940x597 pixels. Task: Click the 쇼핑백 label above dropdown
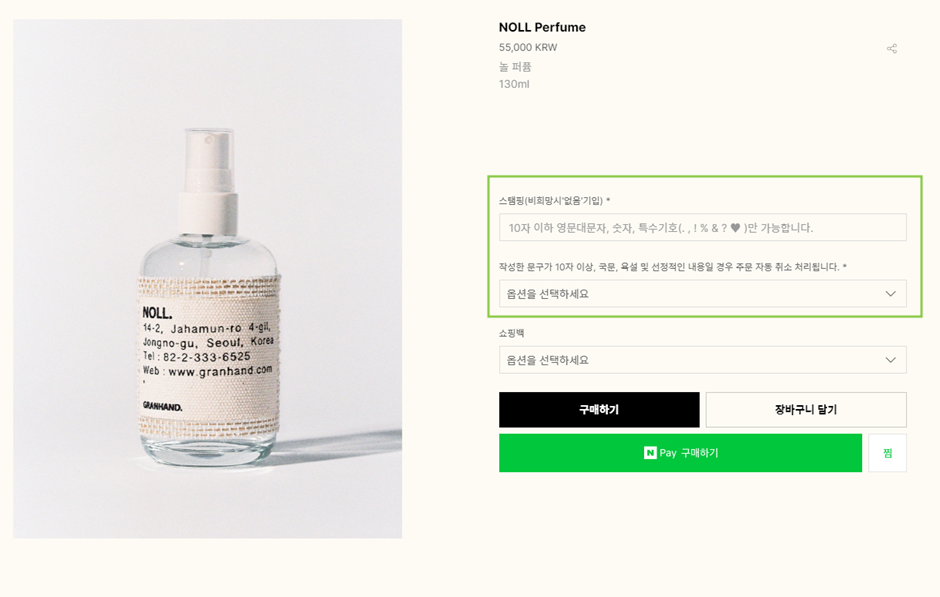point(511,333)
